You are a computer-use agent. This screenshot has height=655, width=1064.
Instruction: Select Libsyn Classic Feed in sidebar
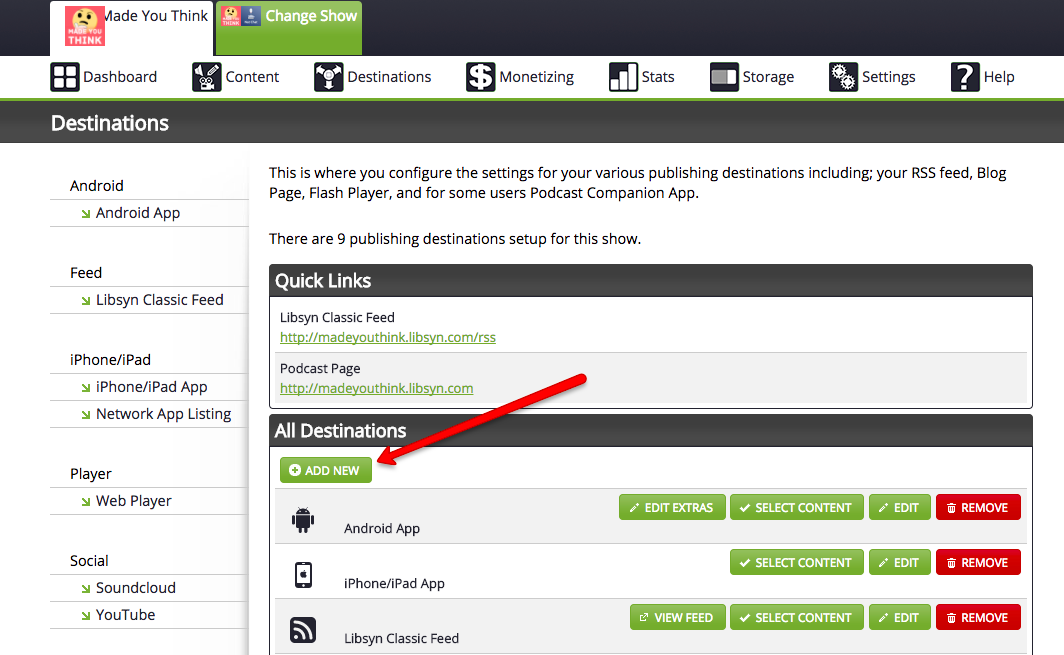coord(159,300)
